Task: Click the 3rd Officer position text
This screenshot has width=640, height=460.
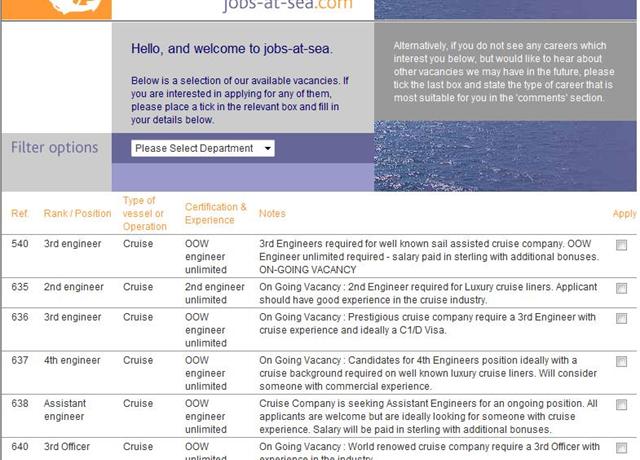Action: click(67, 447)
